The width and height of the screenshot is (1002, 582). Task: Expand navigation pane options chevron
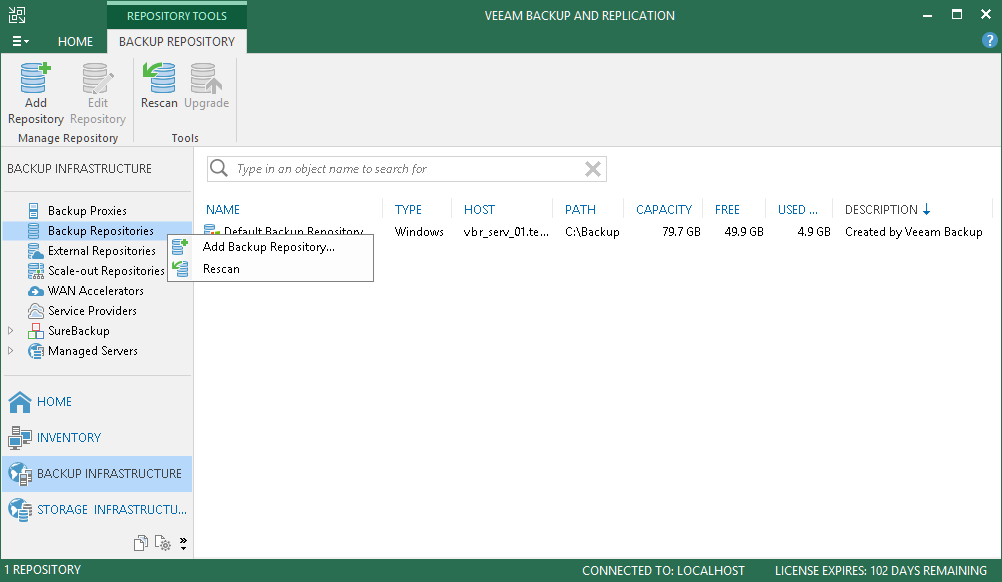point(183,543)
